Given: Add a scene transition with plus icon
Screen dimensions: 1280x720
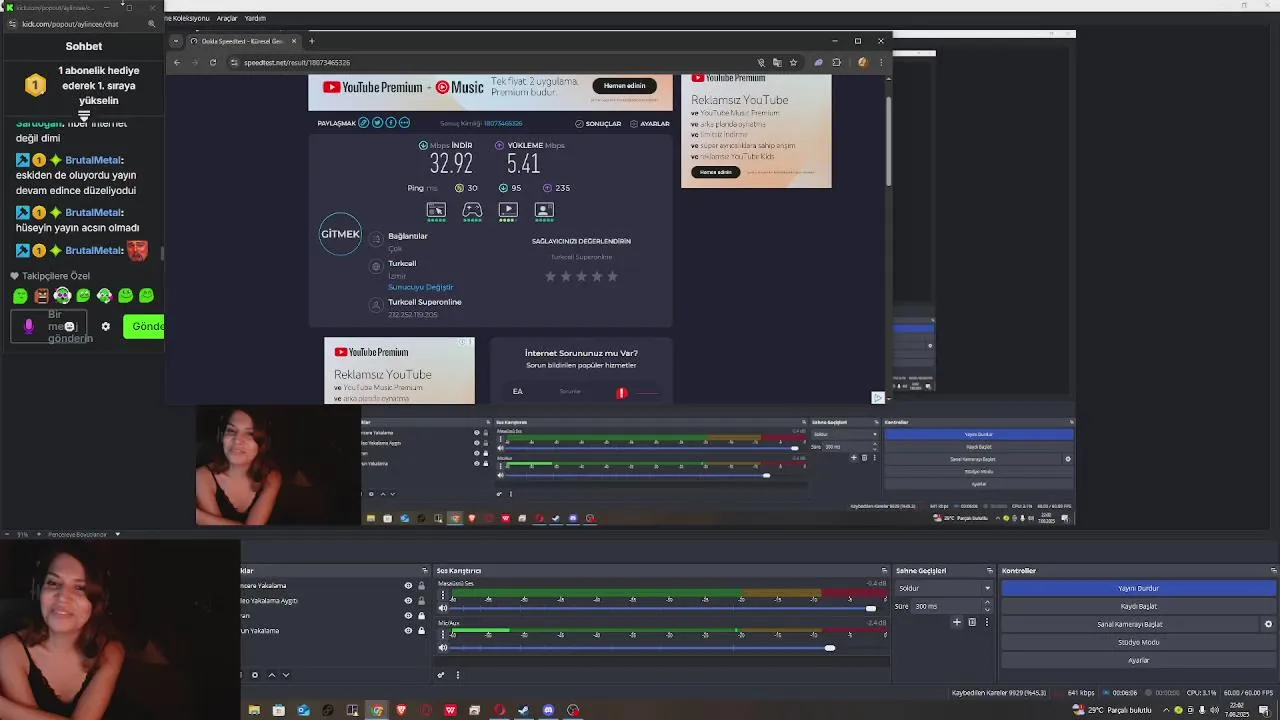Looking at the screenshot, I should point(957,622).
